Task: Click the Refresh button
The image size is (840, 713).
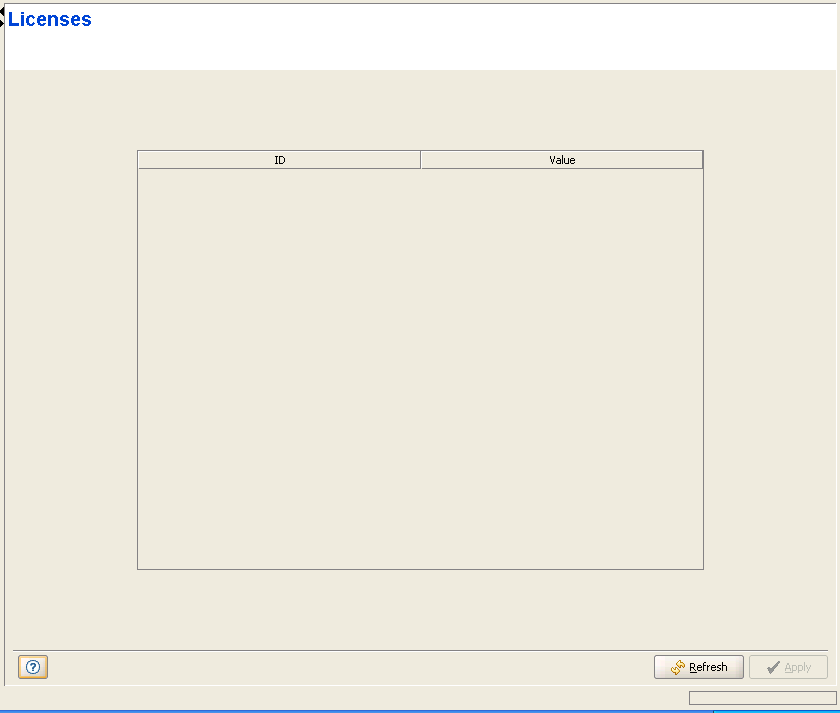Action: 698,667
